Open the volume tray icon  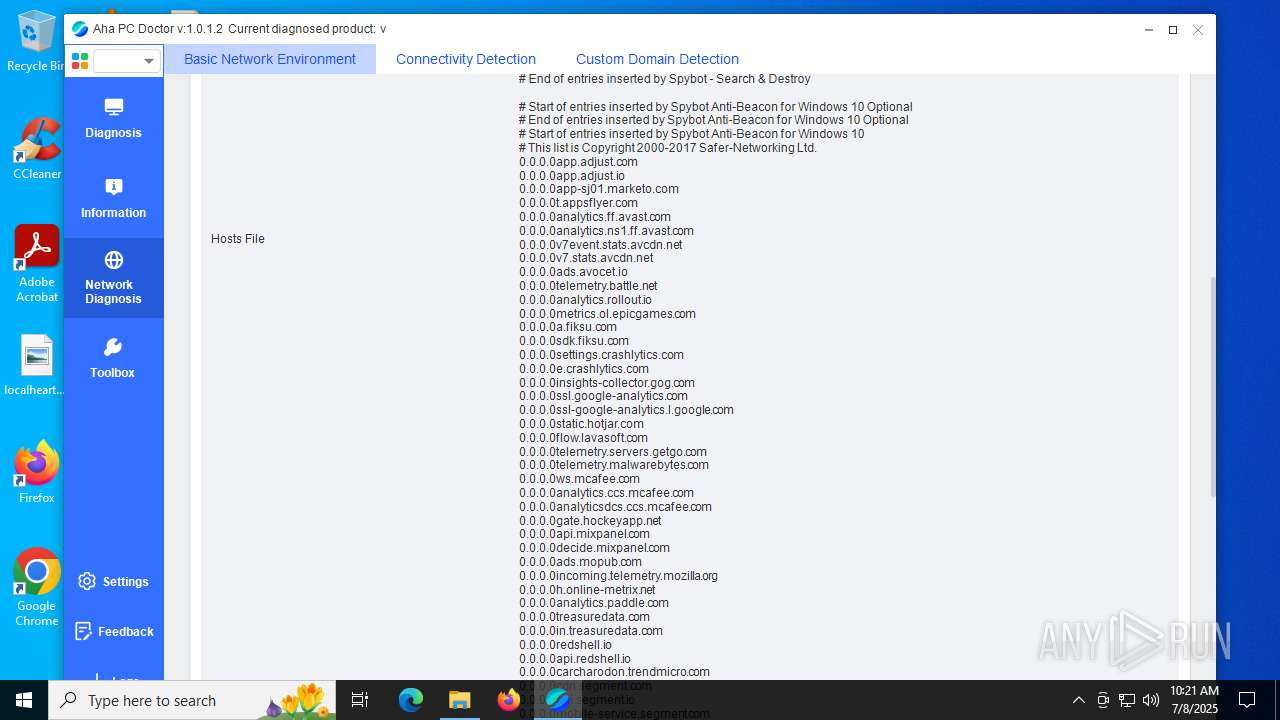click(1151, 700)
